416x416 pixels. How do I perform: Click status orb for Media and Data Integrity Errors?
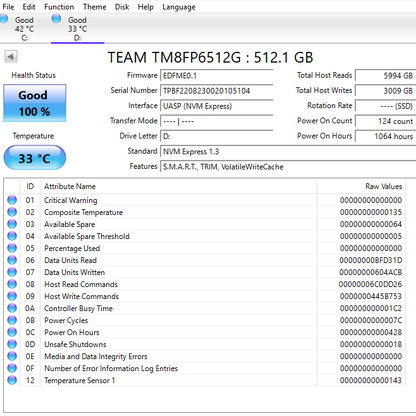12,356
